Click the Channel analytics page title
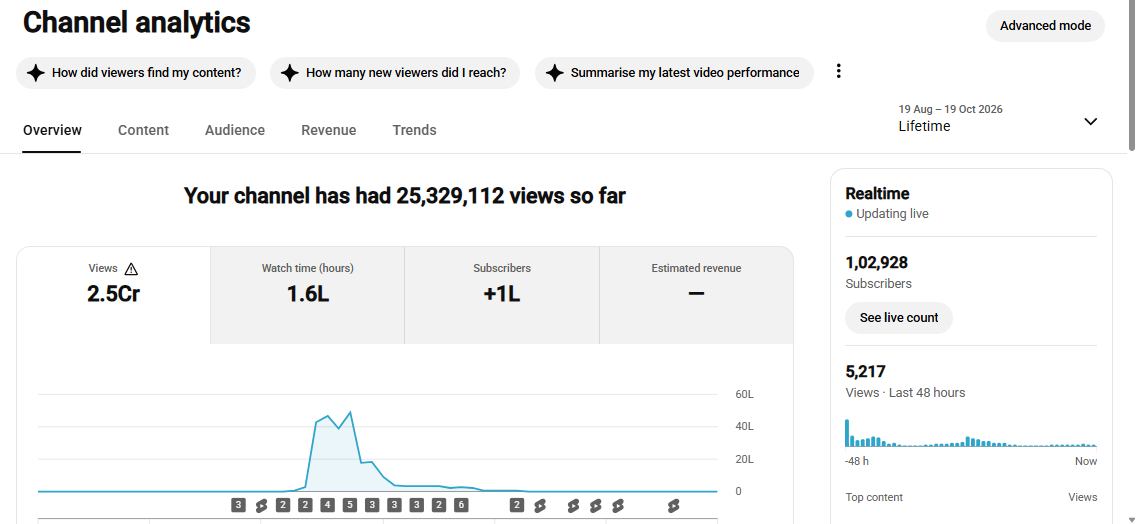Image resolution: width=1136 pixels, height=524 pixels. tap(136, 23)
